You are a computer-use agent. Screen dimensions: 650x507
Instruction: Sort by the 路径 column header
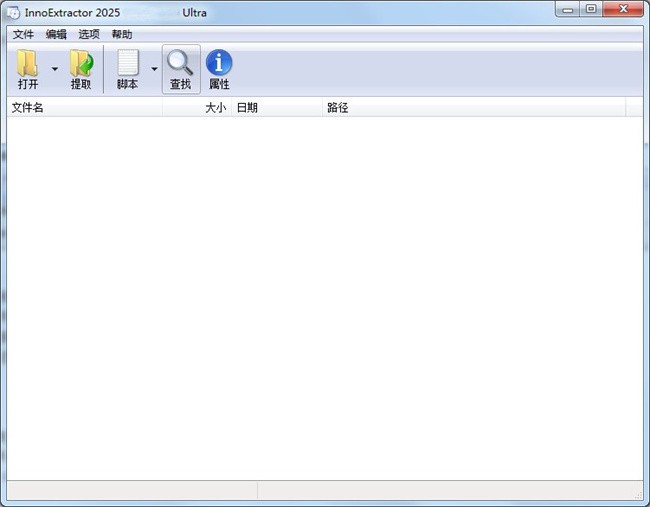[474, 108]
